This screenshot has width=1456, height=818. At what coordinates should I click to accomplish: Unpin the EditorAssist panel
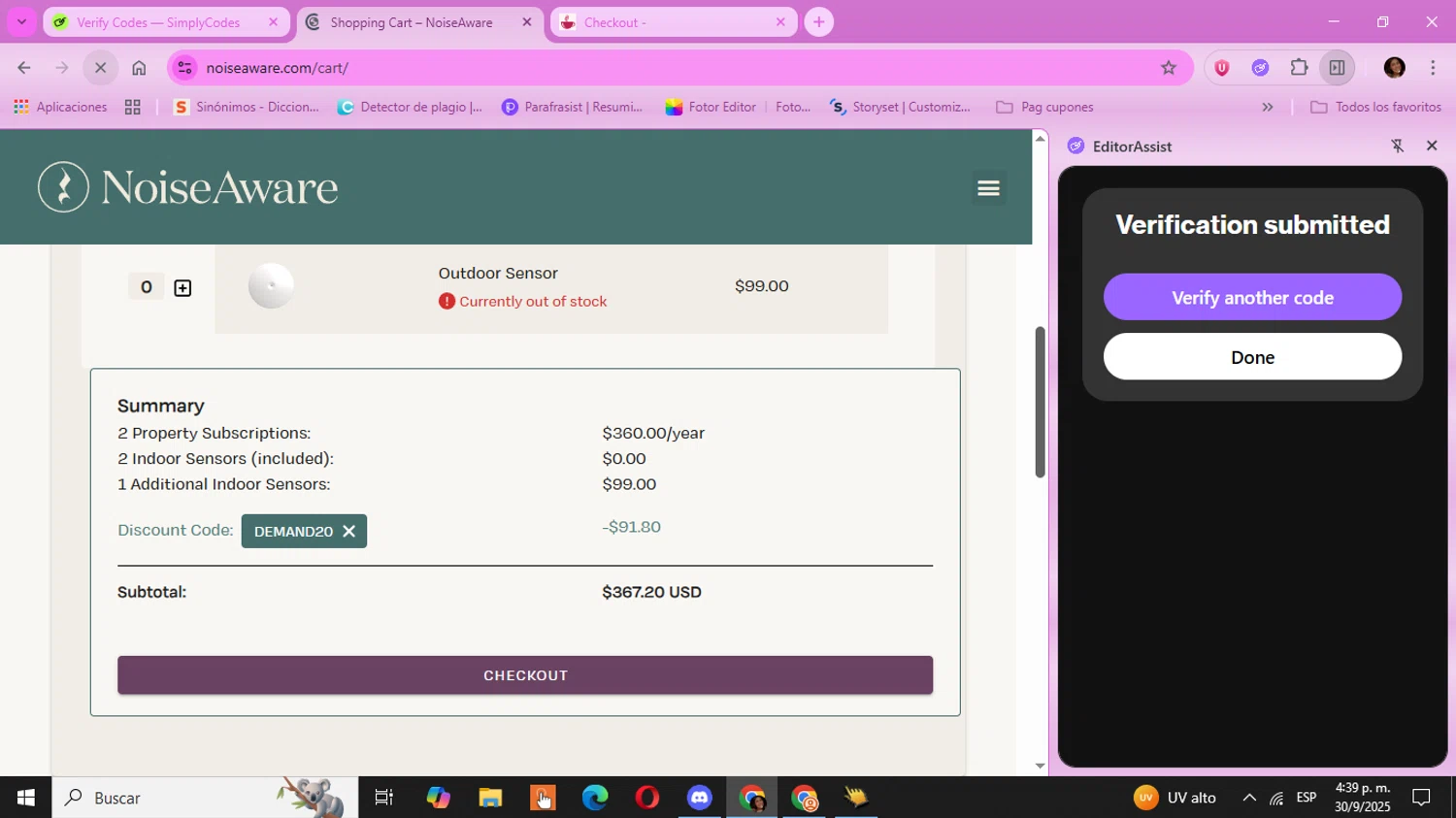(1398, 146)
